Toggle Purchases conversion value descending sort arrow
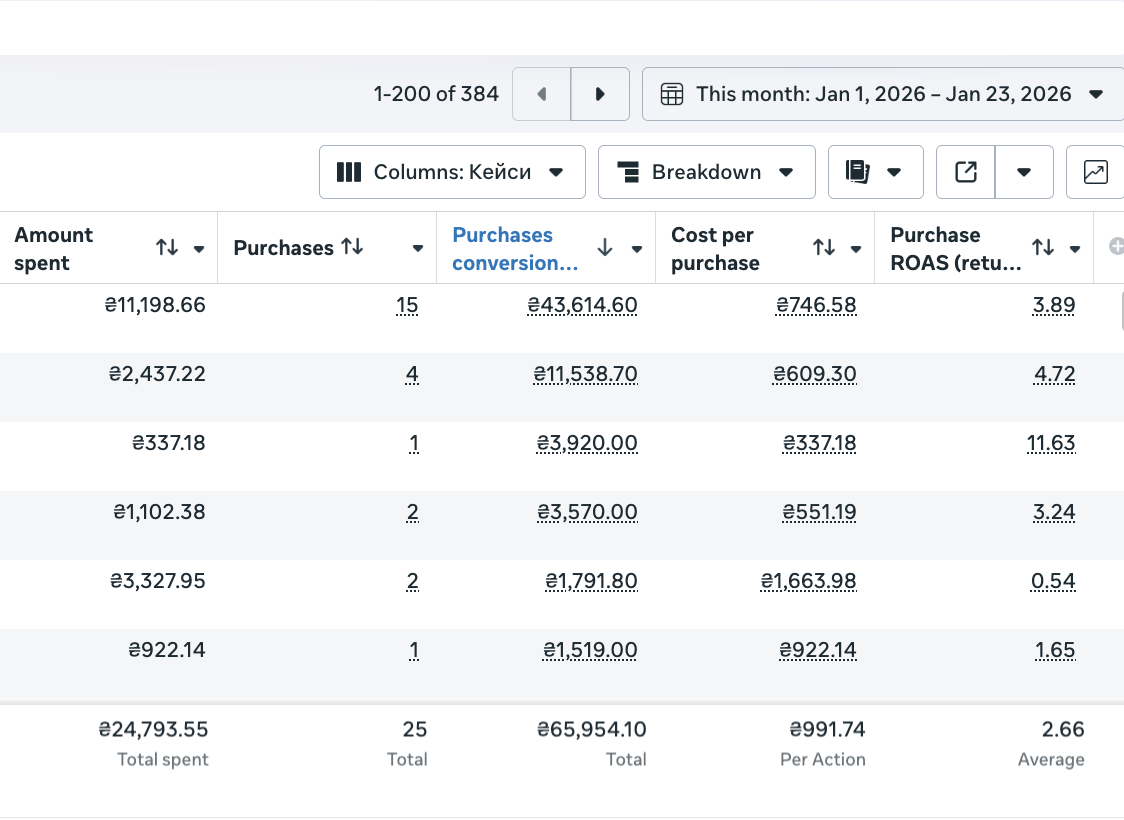Viewport: 1124px width, 820px height. click(x=605, y=248)
